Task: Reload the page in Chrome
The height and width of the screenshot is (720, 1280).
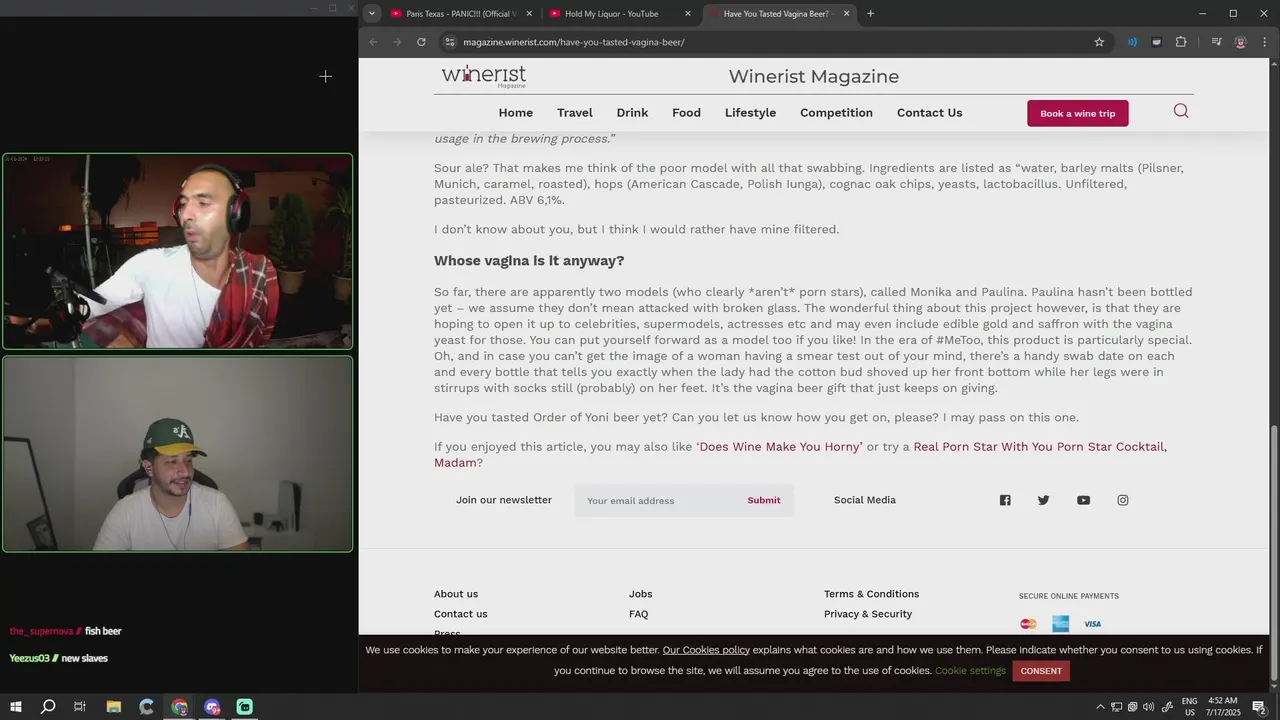Action: pyautogui.click(x=421, y=42)
